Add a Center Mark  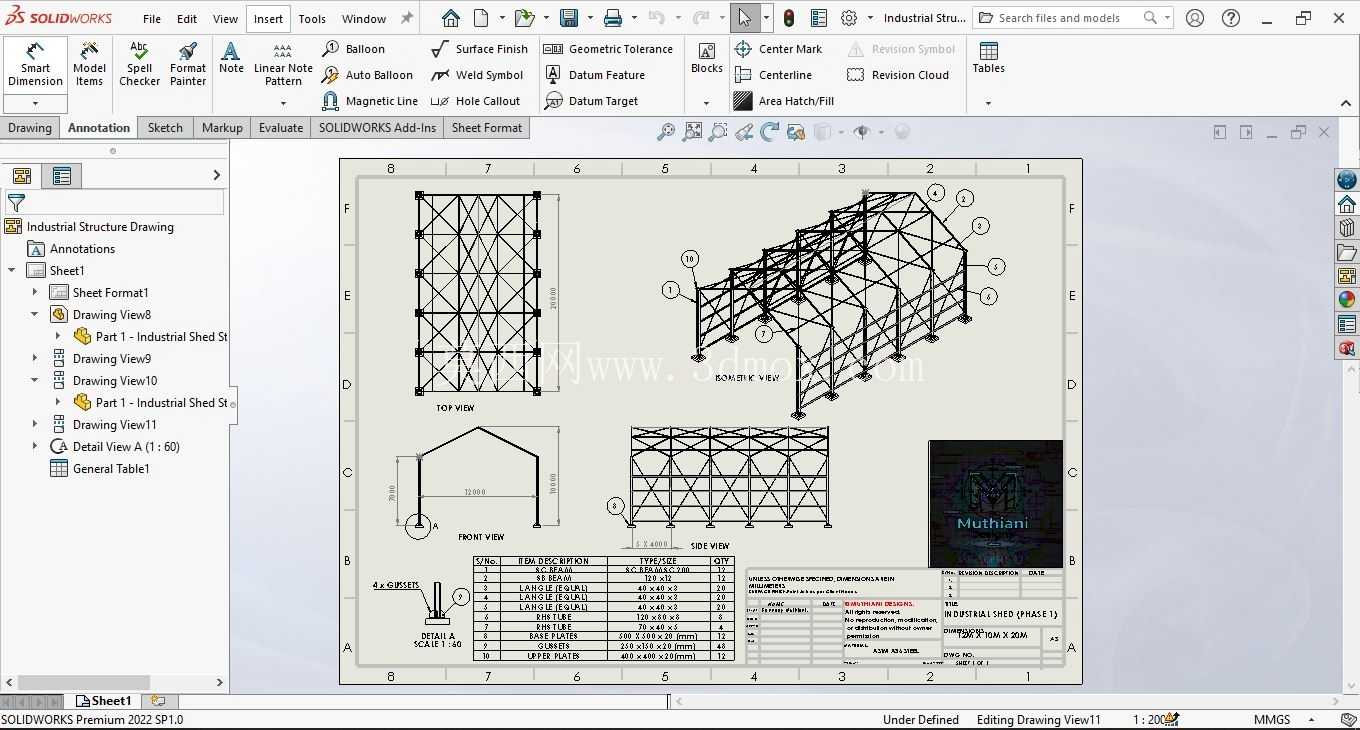778,49
